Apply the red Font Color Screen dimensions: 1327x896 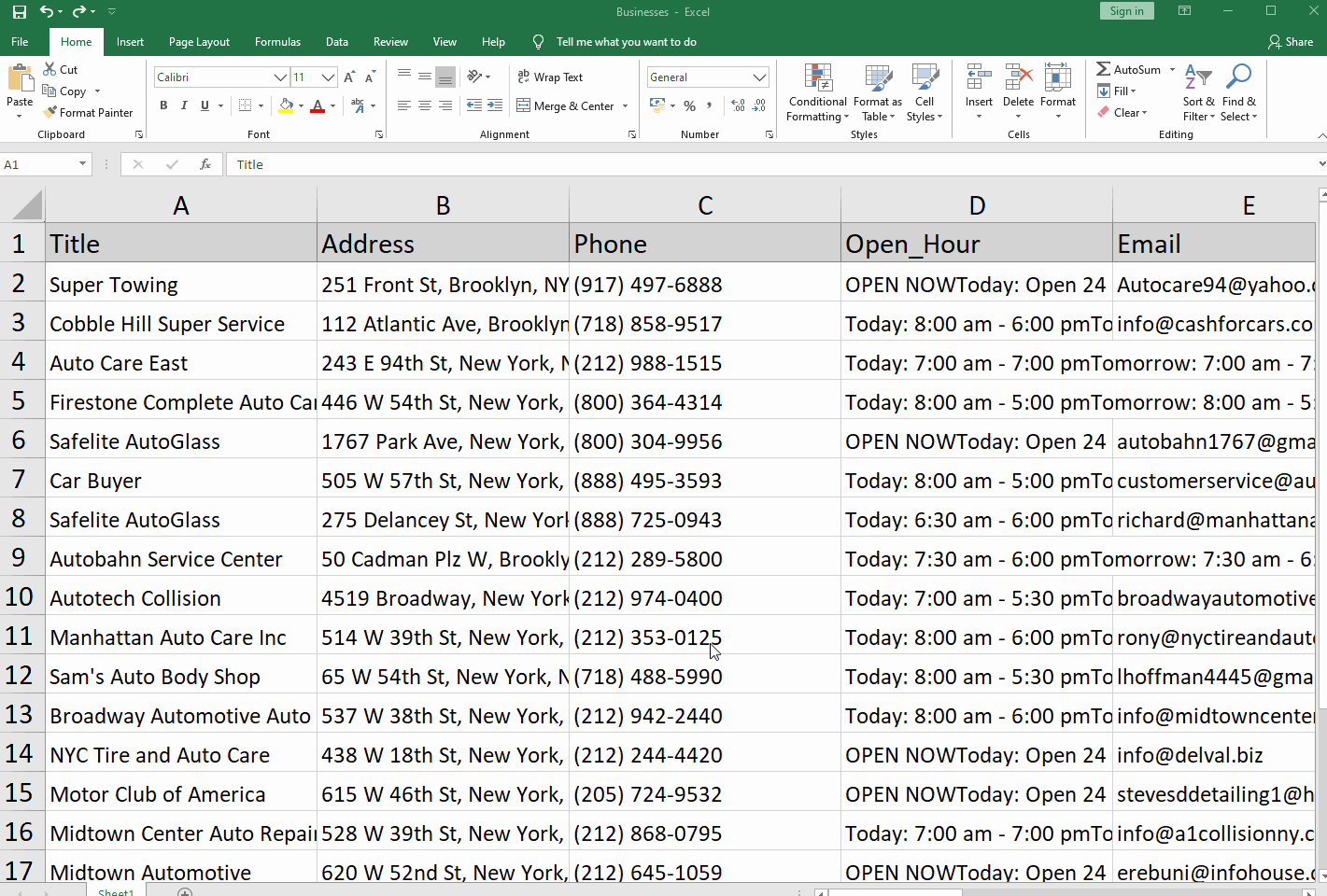[318, 105]
